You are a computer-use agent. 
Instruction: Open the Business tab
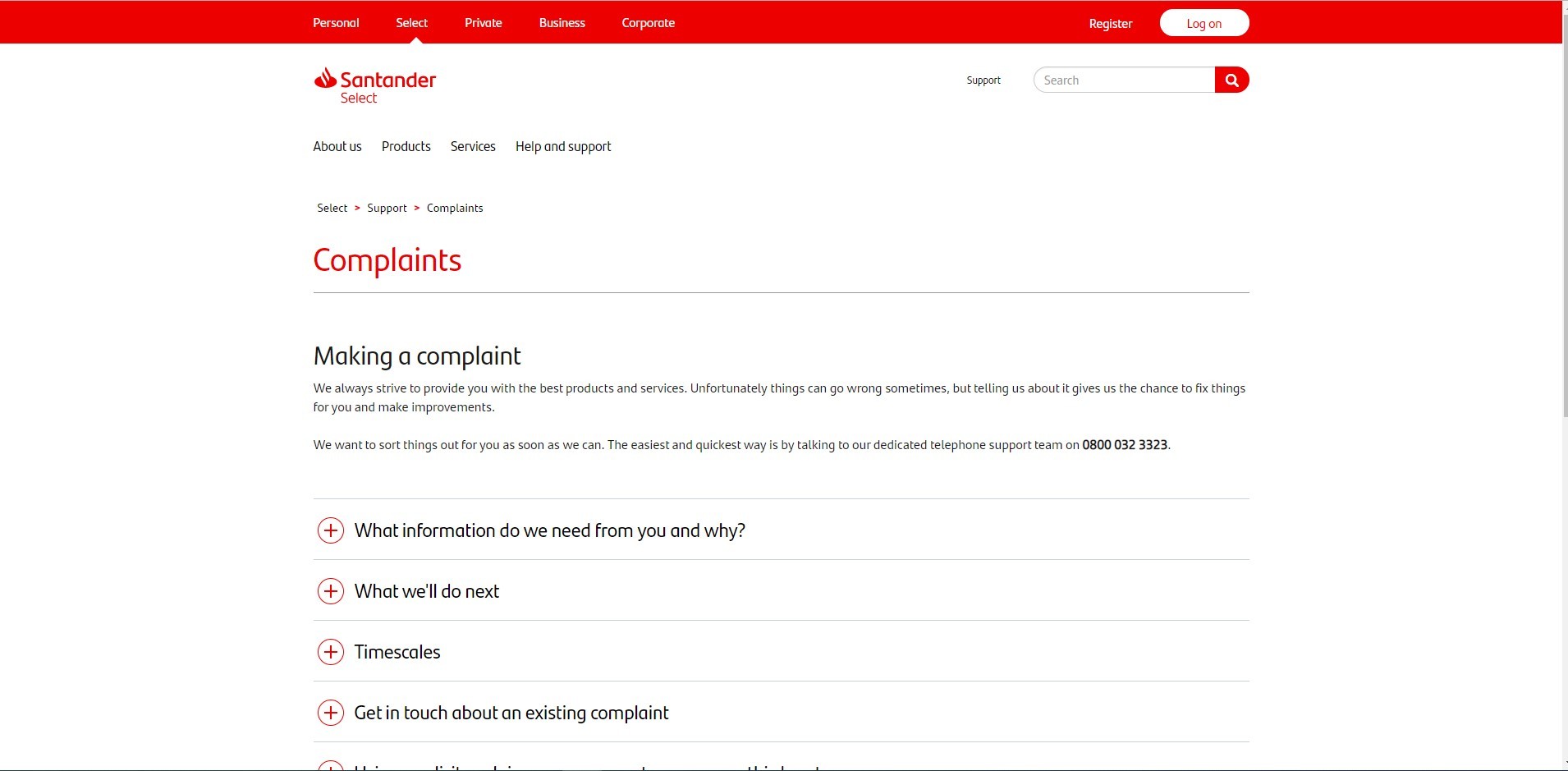pyautogui.click(x=562, y=23)
